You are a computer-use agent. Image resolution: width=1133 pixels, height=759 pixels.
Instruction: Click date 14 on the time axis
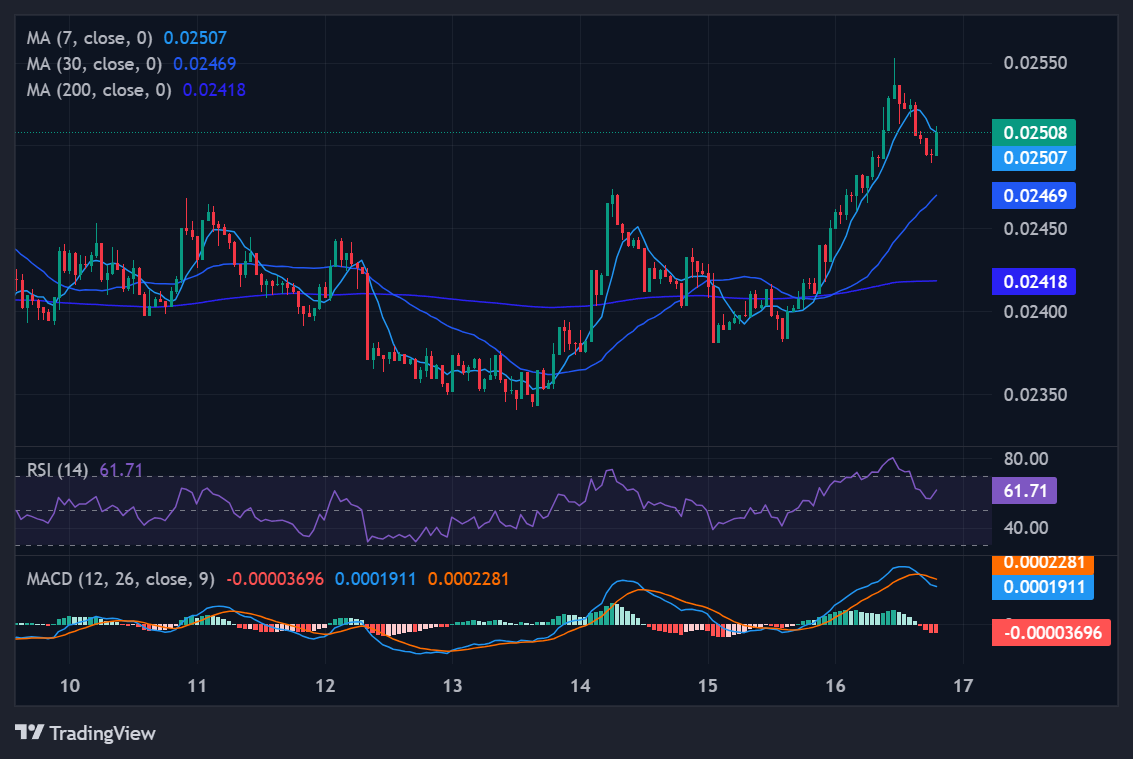click(580, 685)
